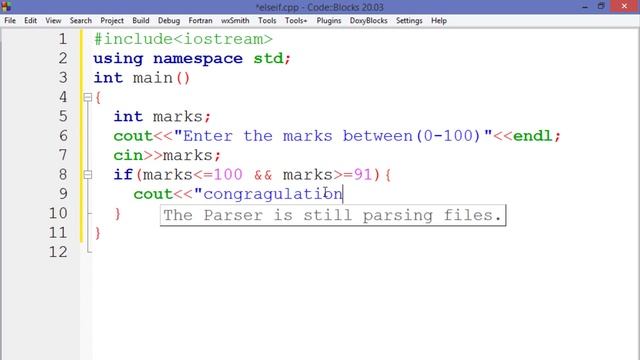Open the Search menu

tap(80, 20)
